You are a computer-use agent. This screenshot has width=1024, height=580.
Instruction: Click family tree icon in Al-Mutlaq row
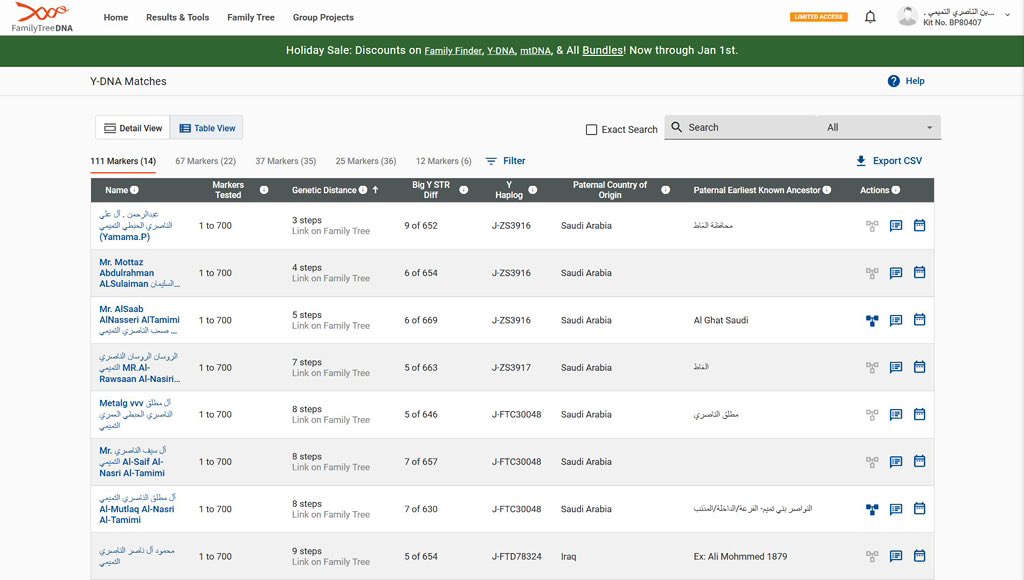click(x=872, y=509)
